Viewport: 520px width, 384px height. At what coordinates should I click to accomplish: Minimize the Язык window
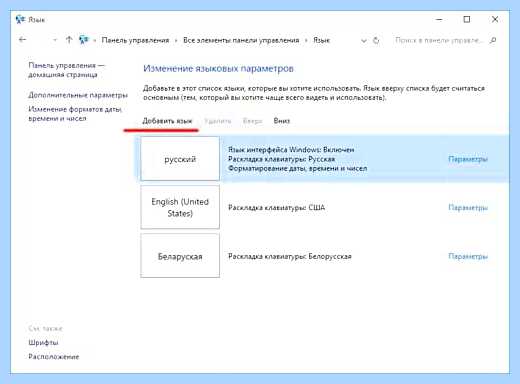tap(439, 20)
